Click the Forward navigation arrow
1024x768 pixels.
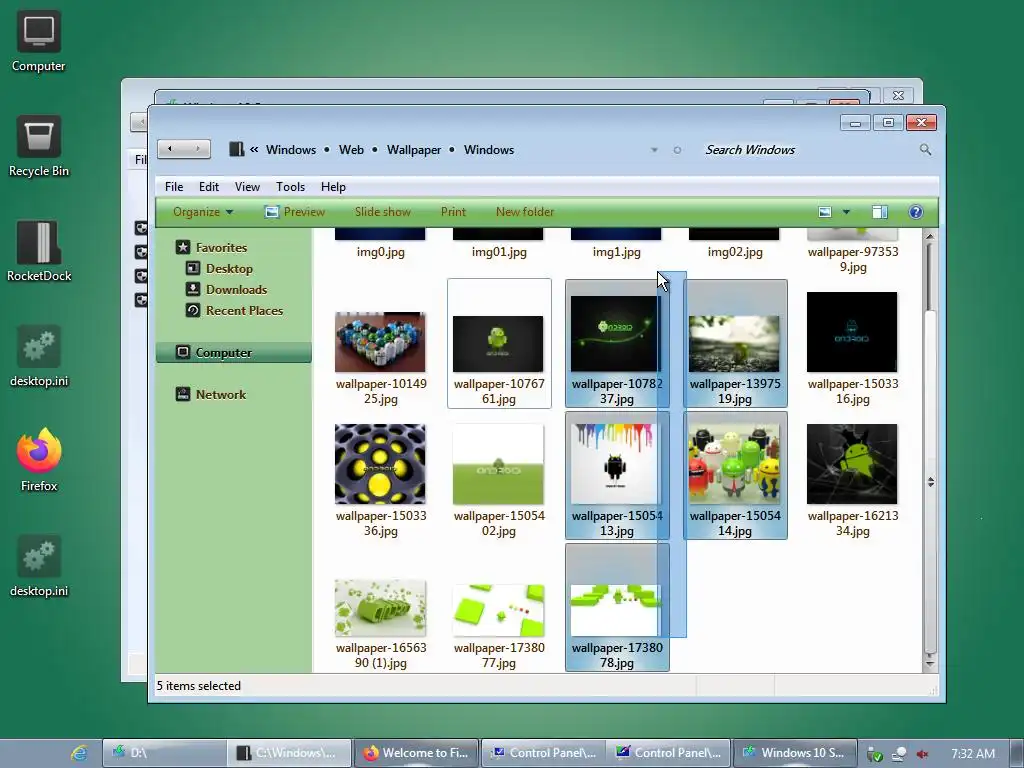tap(197, 149)
